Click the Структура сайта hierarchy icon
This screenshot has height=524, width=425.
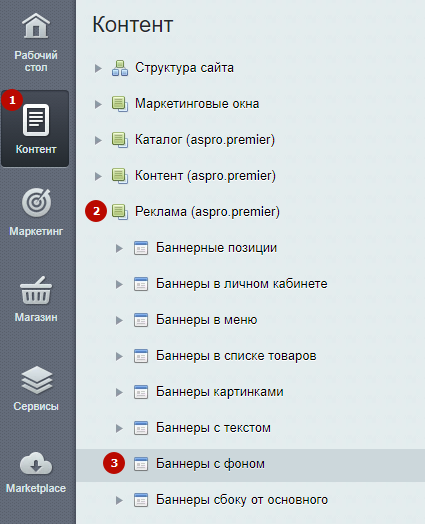click(120, 68)
